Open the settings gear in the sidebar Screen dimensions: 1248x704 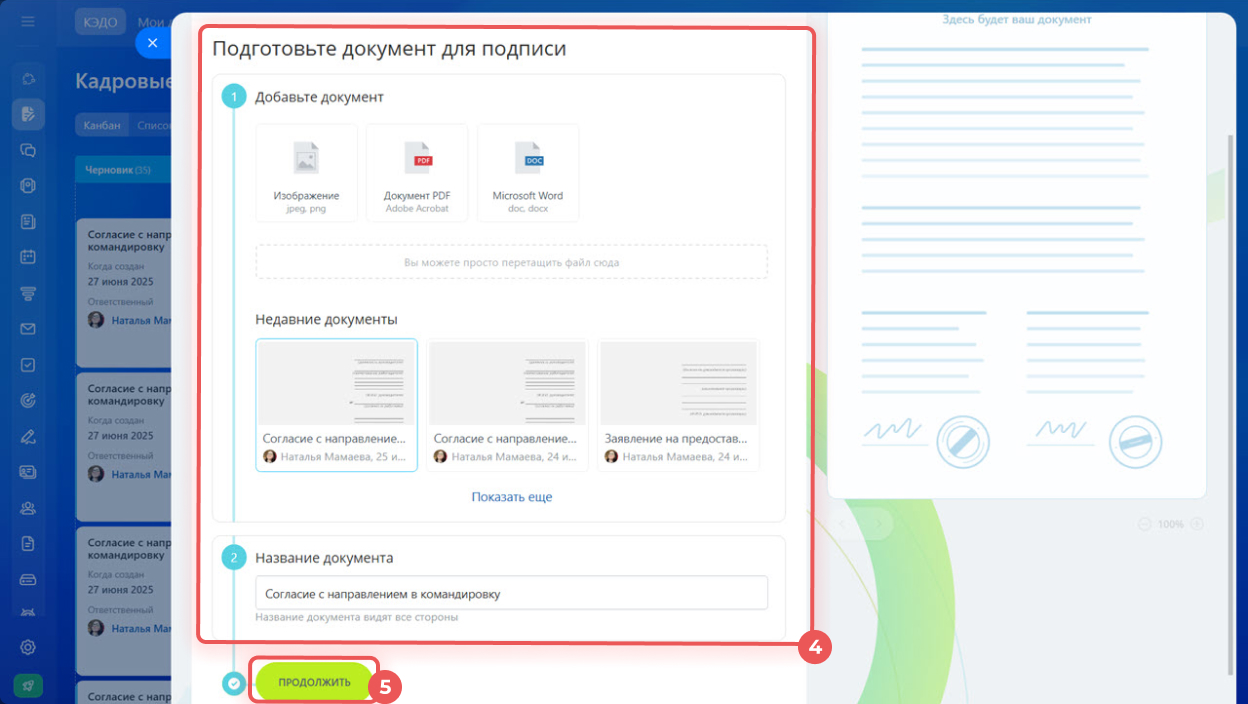pyautogui.click(x=28, y=647)
